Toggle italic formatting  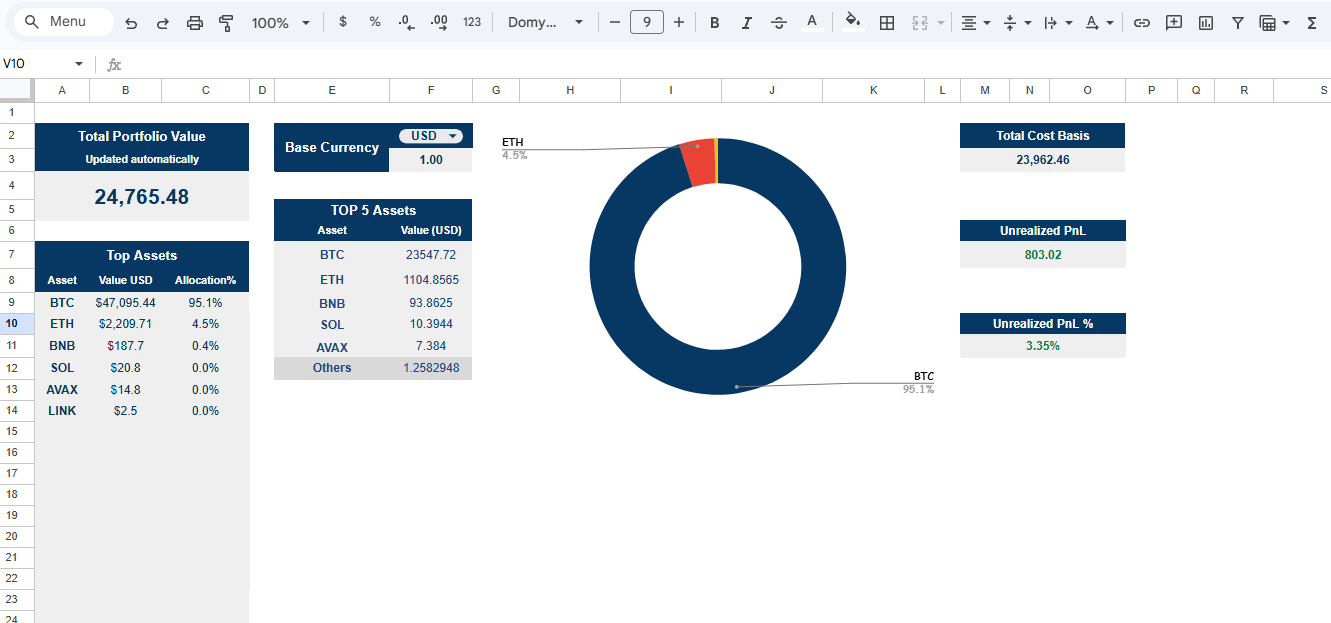746,21
